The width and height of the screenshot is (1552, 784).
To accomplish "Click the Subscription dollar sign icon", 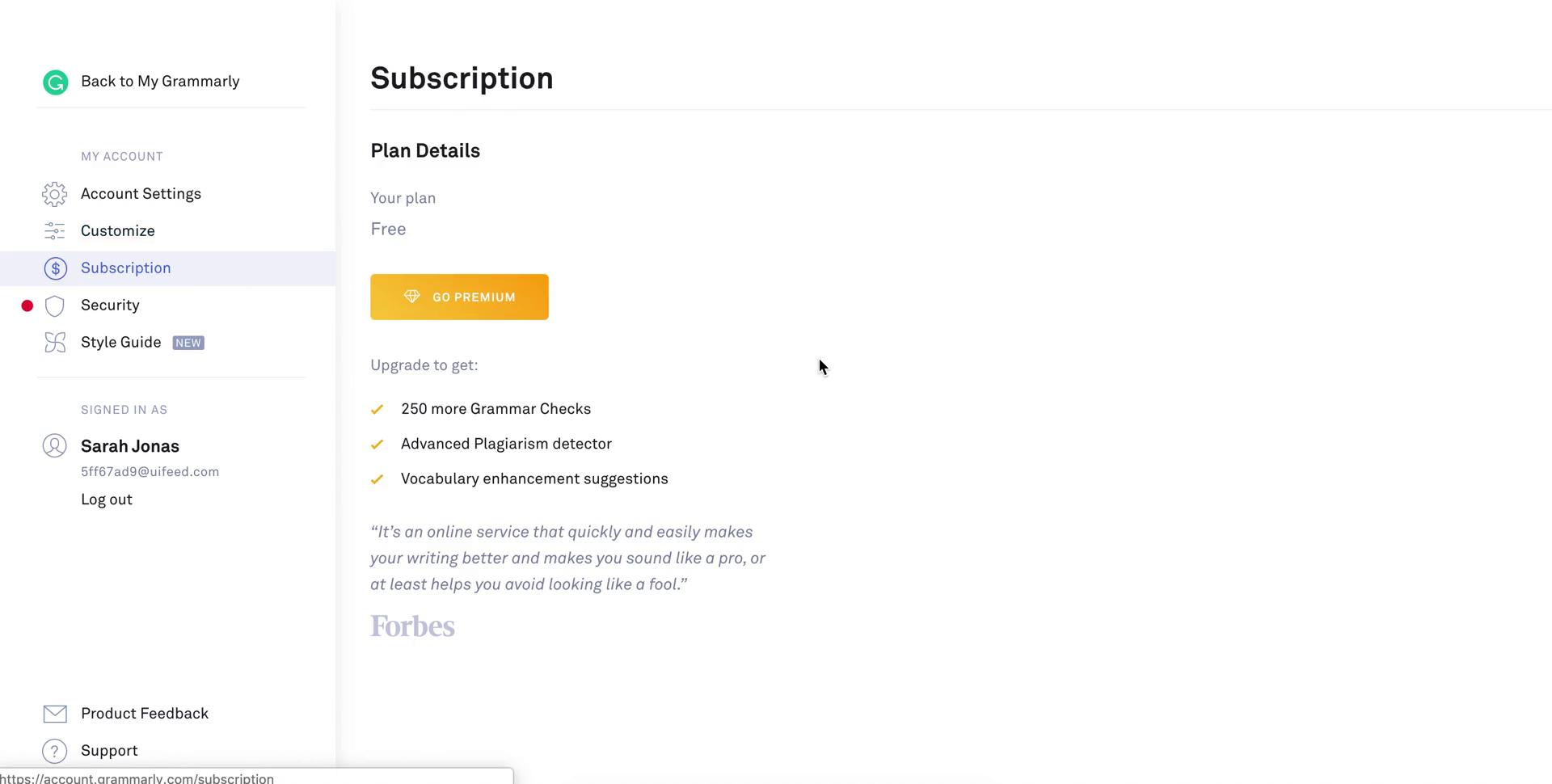I will point(55,268).
